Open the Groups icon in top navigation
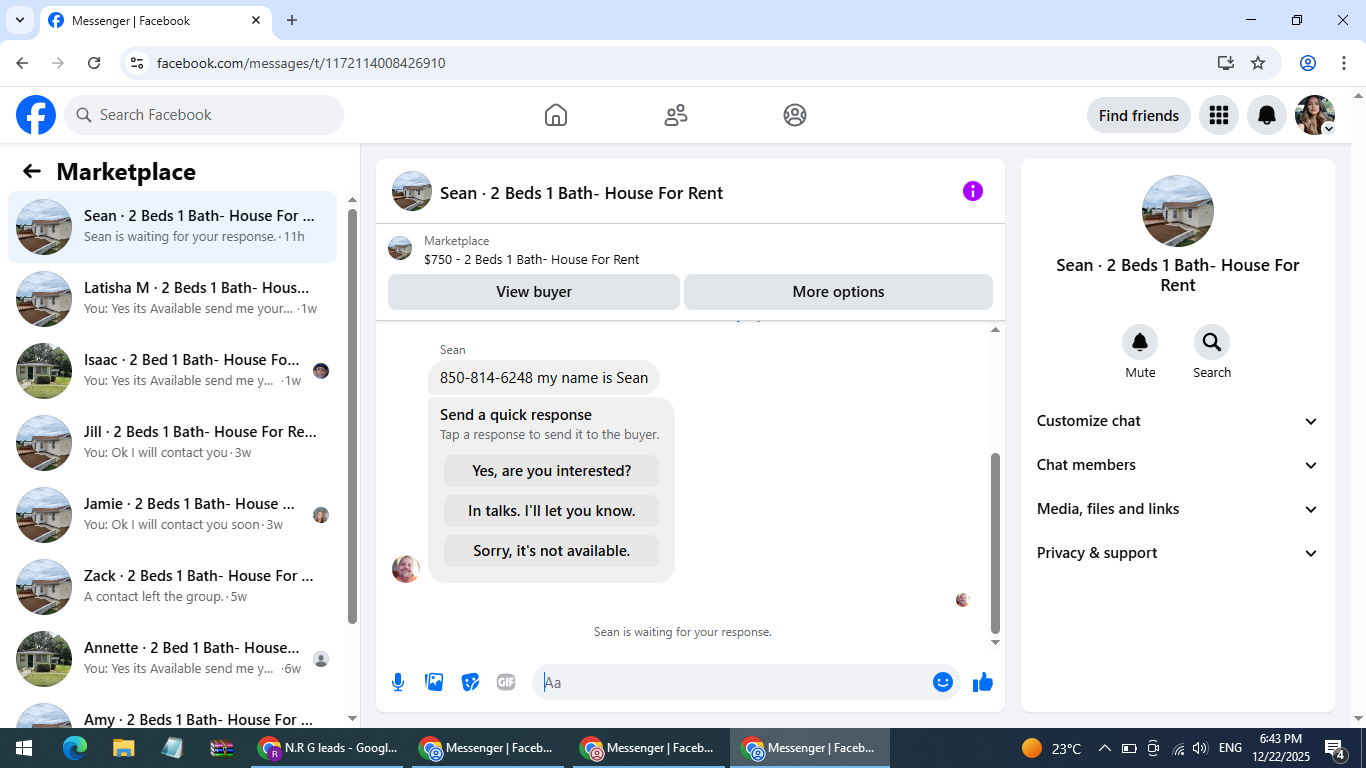The height and width of the screenshot is (768, 1366). coord(795,115)
